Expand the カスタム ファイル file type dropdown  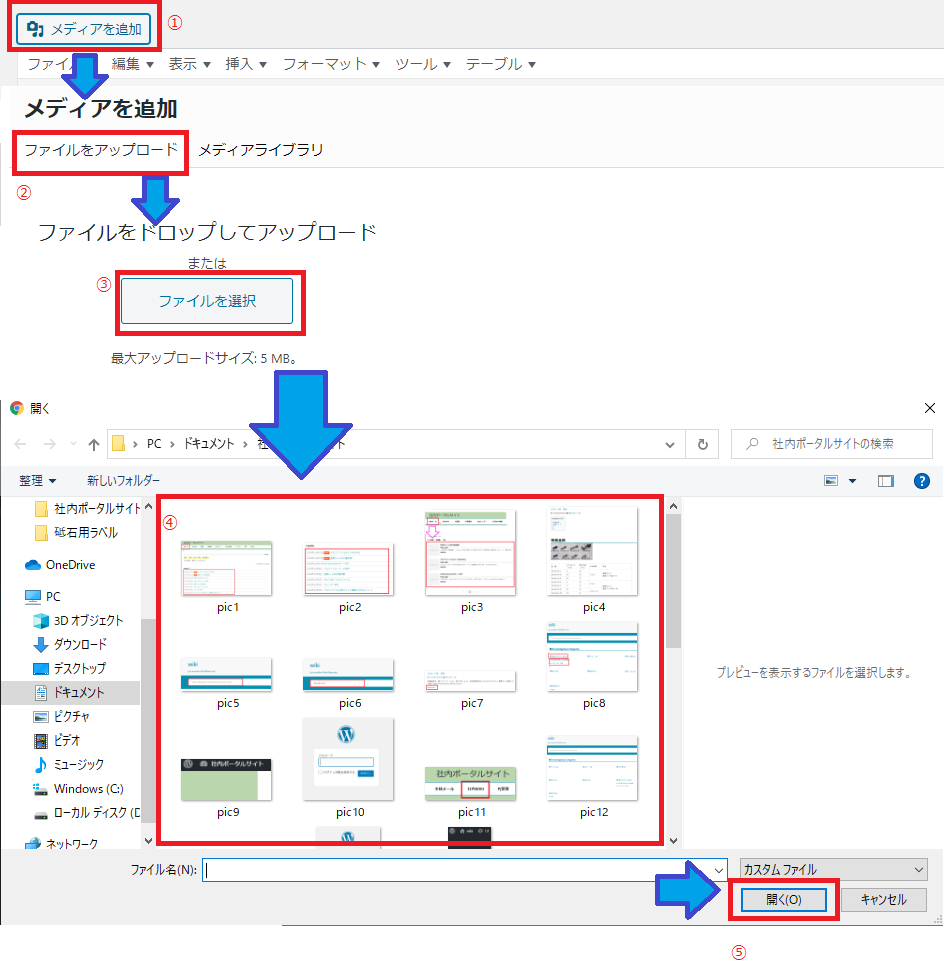(833, 870)
